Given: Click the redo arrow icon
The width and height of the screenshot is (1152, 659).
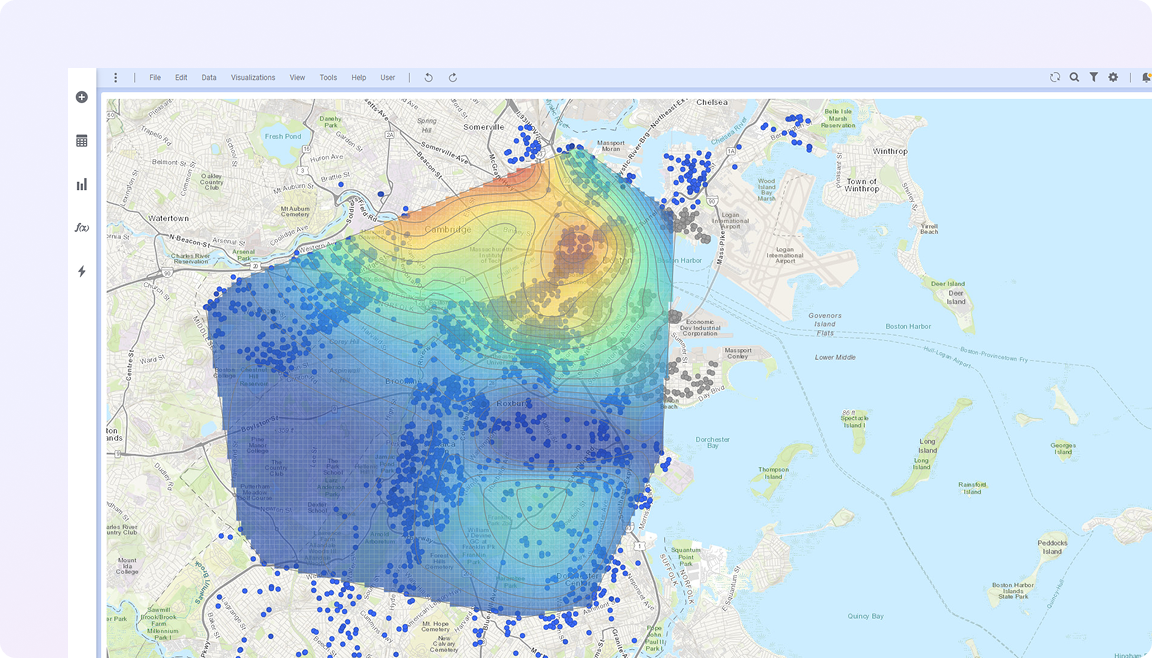Looking at the screenshot, I should [453, 77].
